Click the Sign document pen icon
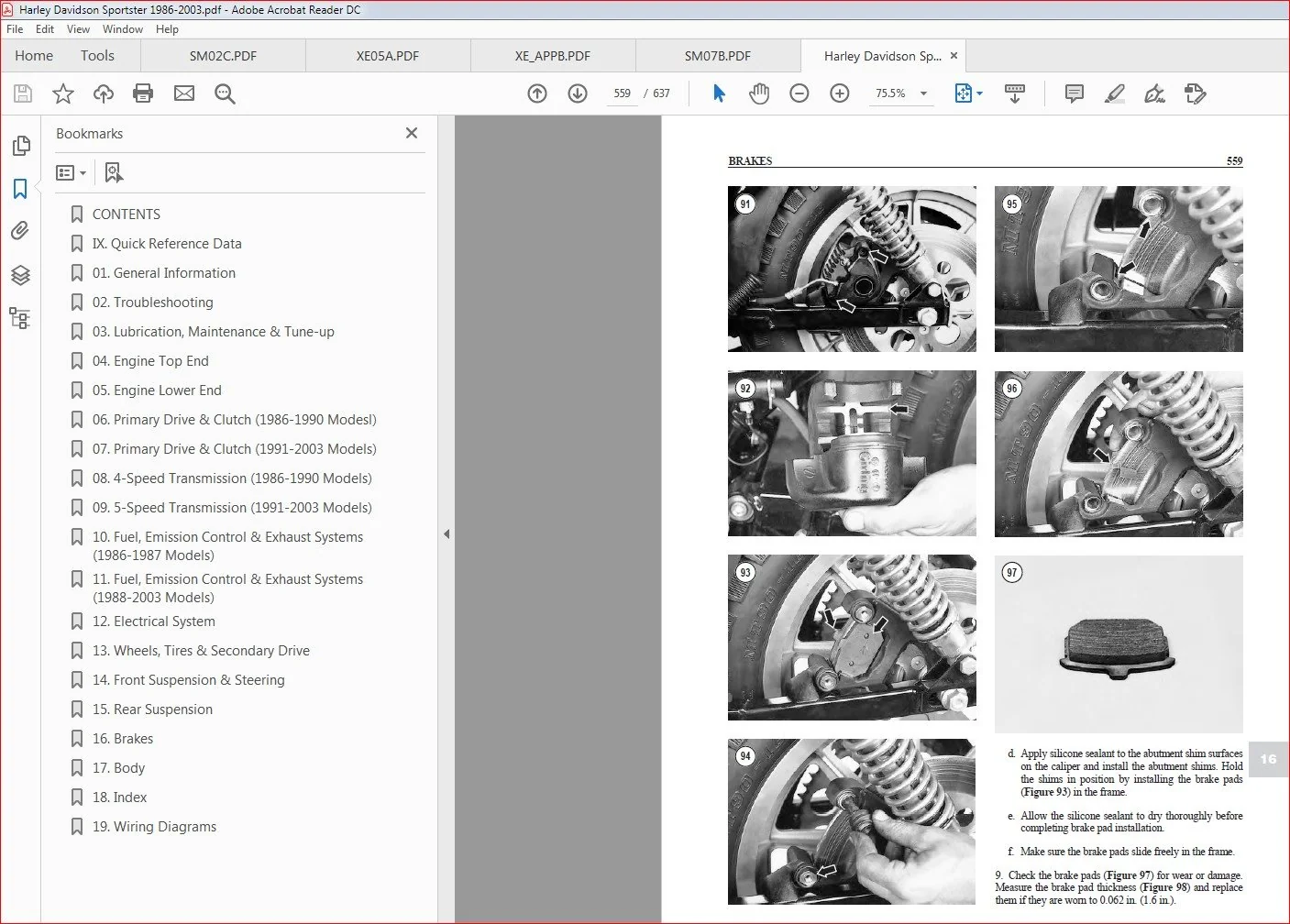 (1155, 93)
